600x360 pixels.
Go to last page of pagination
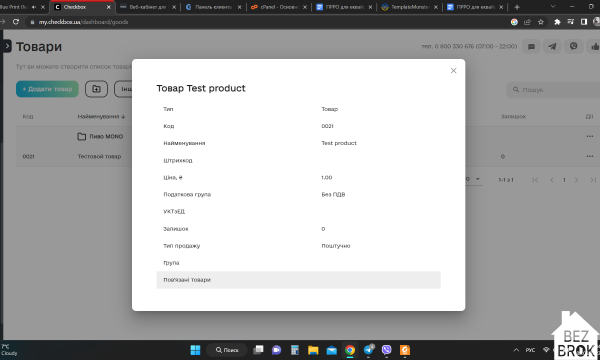tap(593, 180)
